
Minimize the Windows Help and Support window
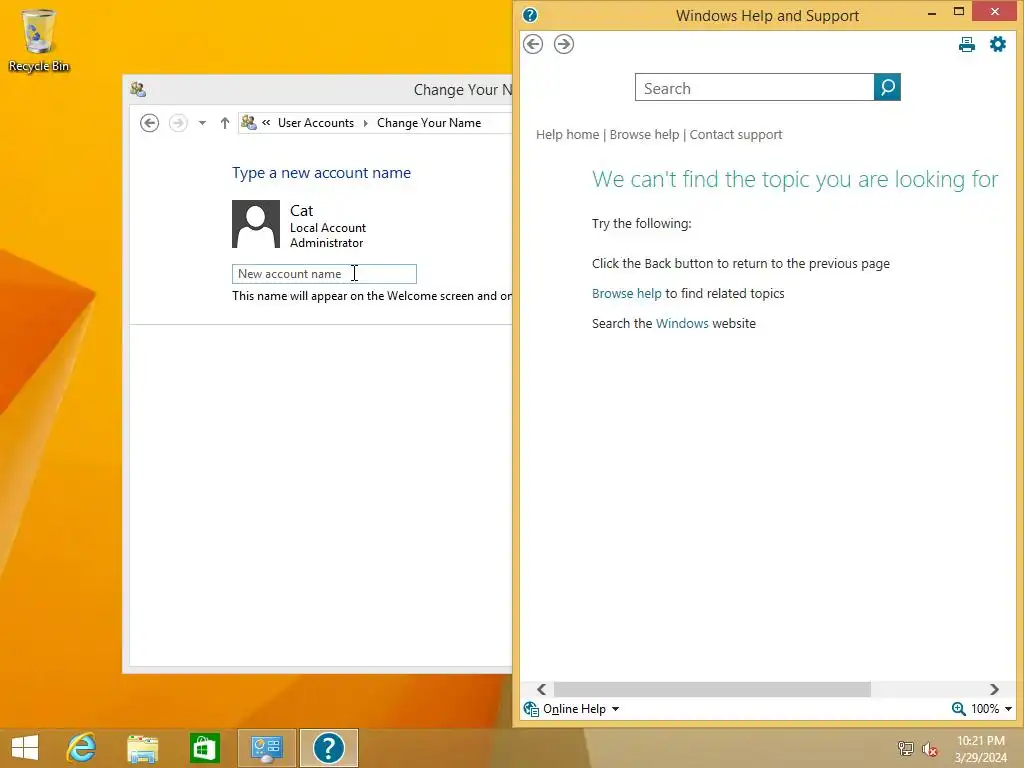coord(932,12)
